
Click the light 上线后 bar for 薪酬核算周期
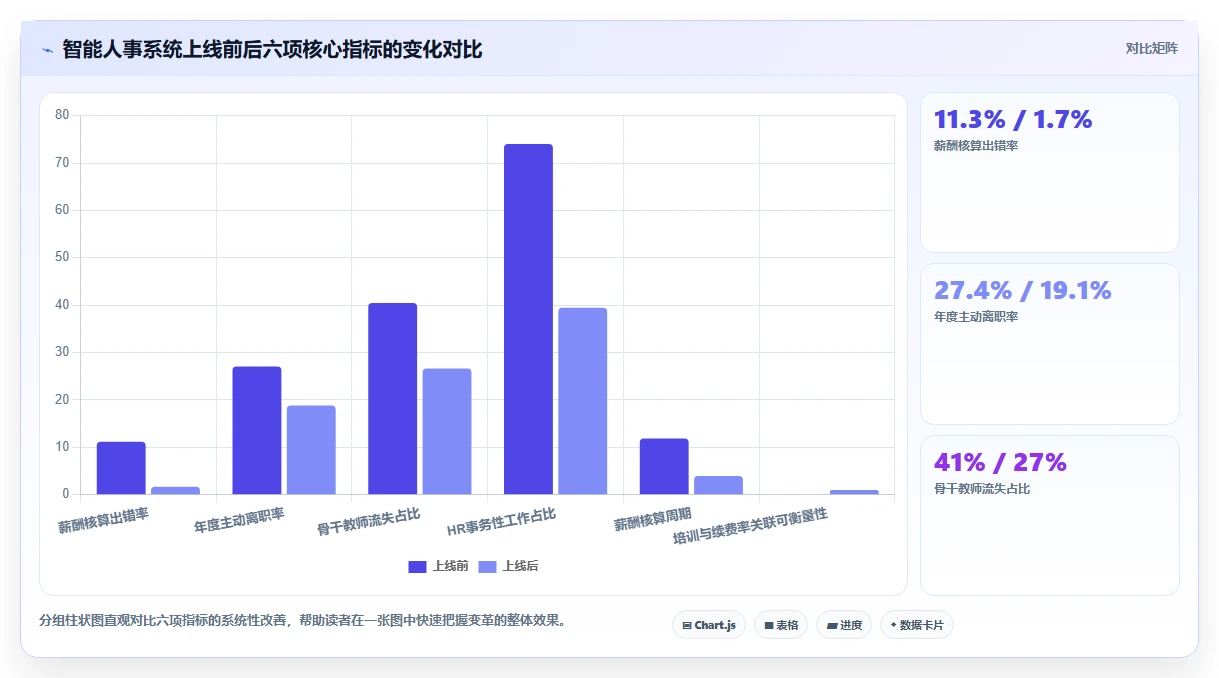[718, 485]
